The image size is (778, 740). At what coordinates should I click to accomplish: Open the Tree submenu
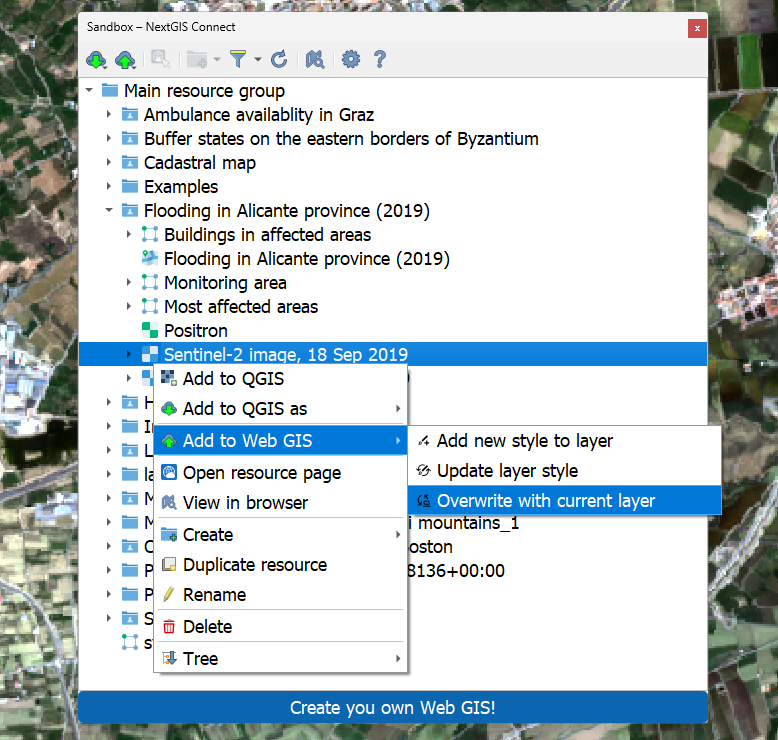pos(280,659)
